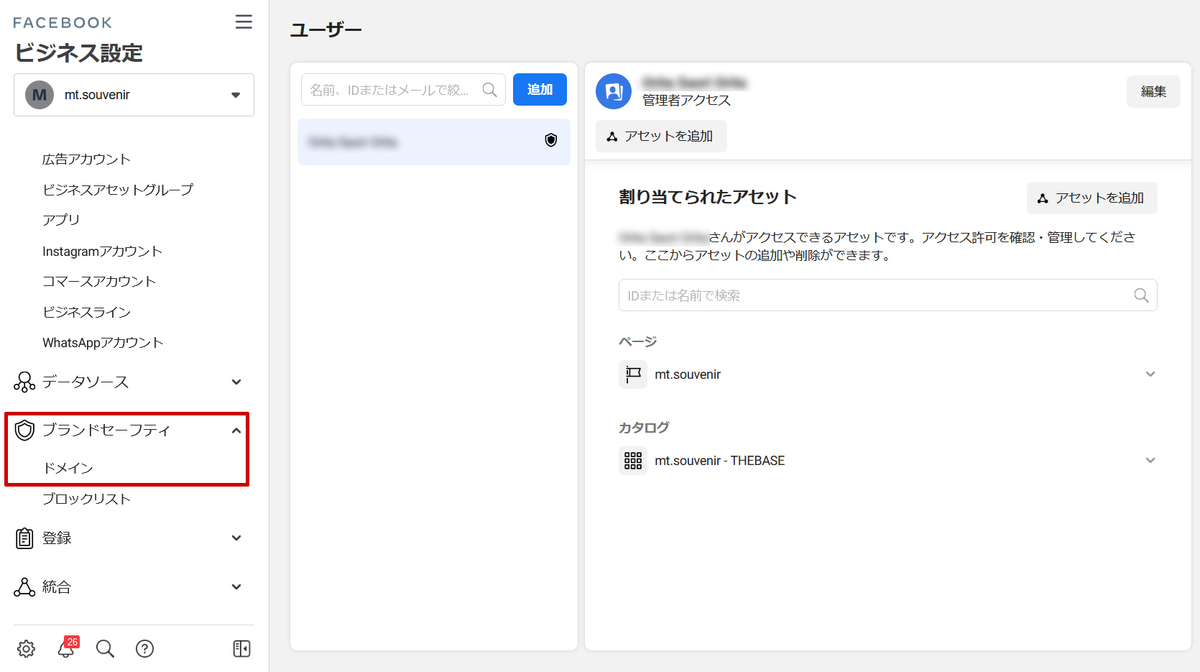Click the catalog grid icon
Screen dimensions: 1200x672
[x=633, y=460]
